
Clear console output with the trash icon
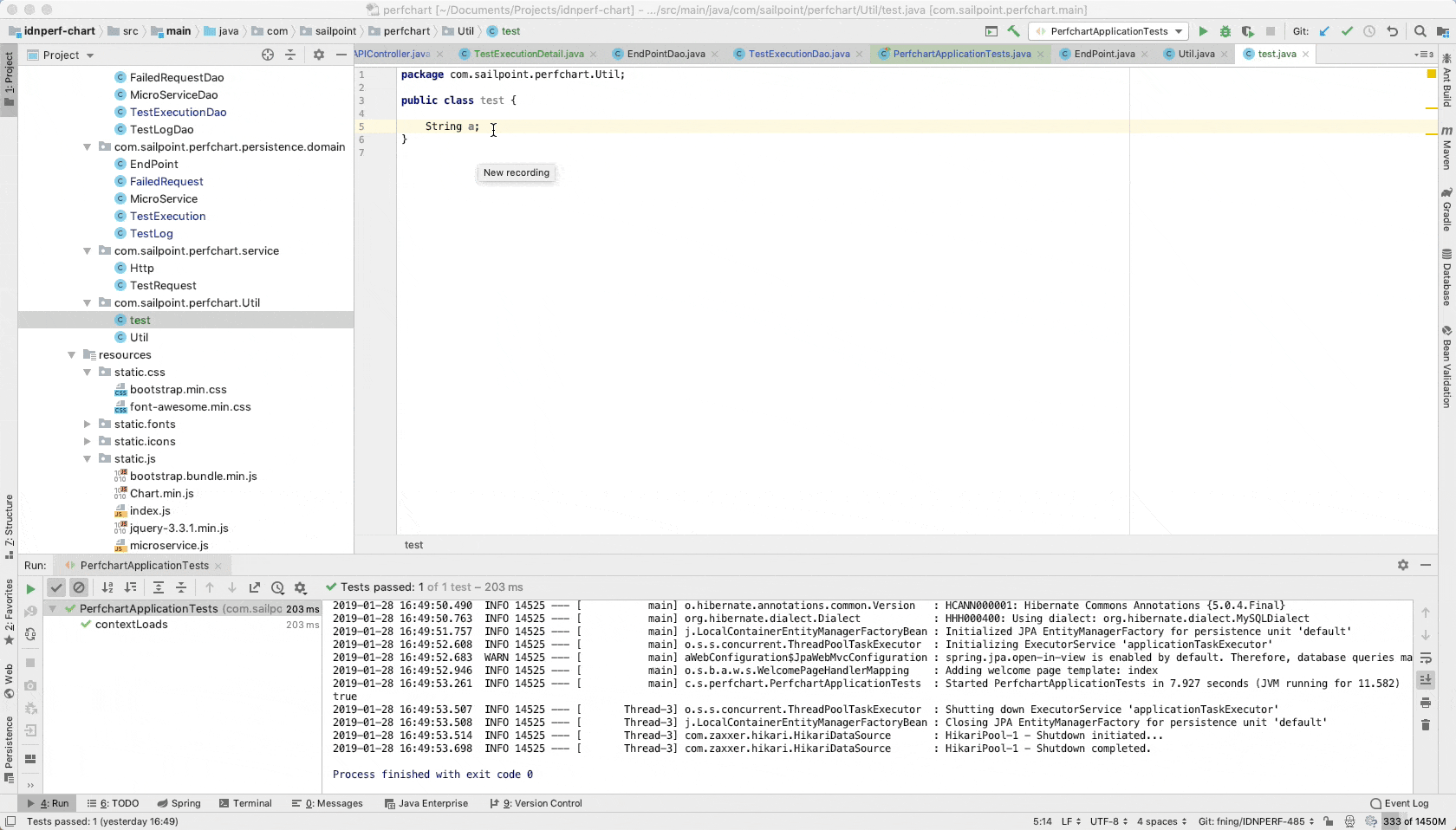point(1426,724)
